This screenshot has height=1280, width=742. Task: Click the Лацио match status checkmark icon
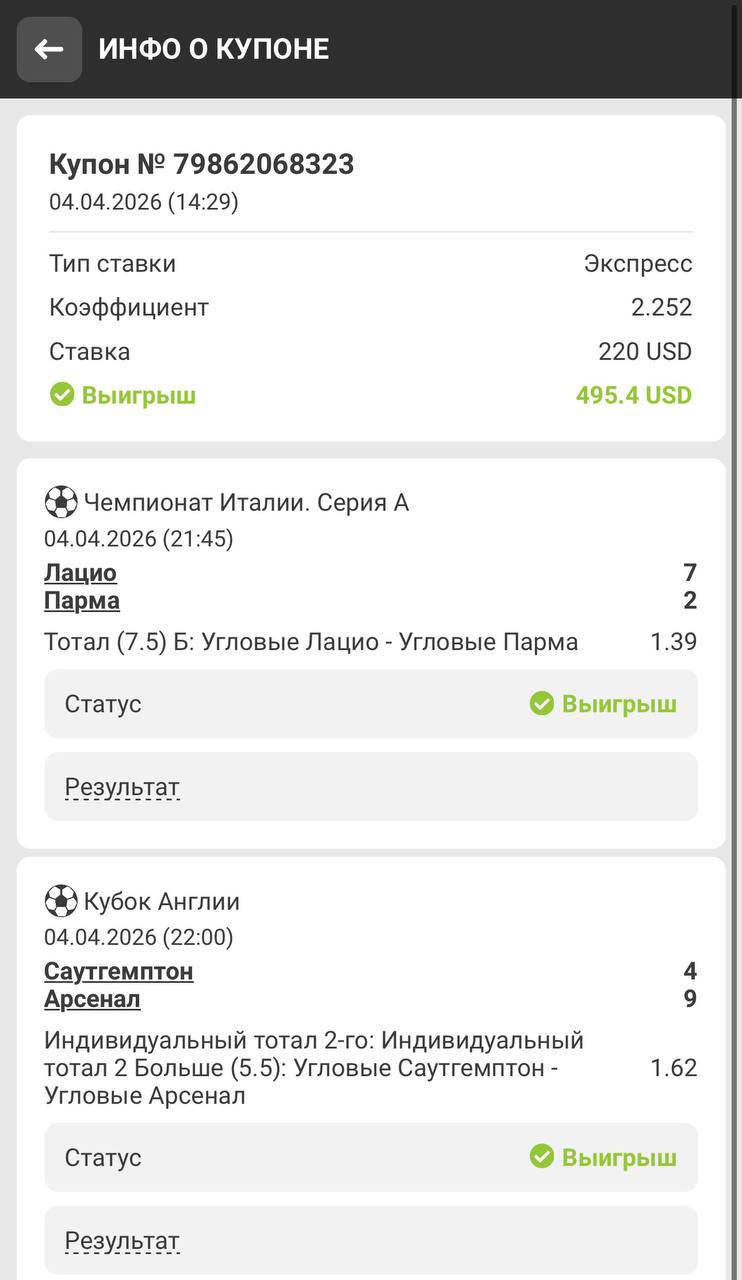542,704
